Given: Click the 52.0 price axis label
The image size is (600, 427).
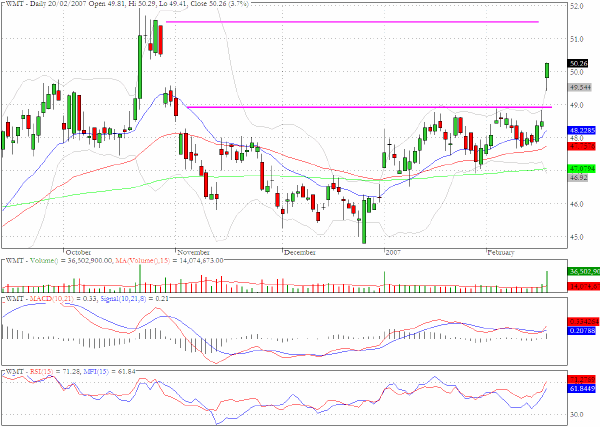Looking at the screenshot, I should (577, 6).
